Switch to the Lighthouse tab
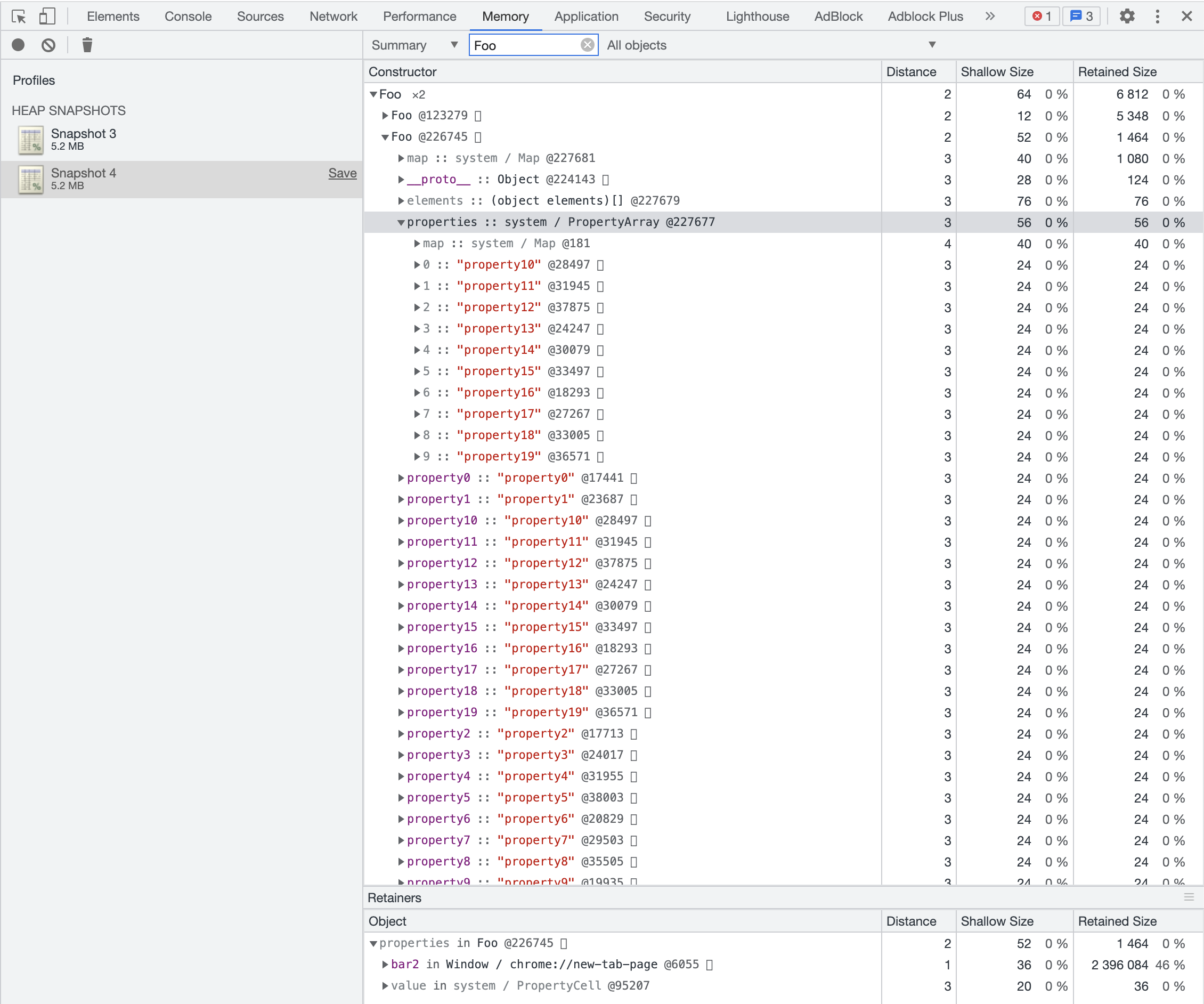This screenshot has width=1204, height=1004. 757,16
